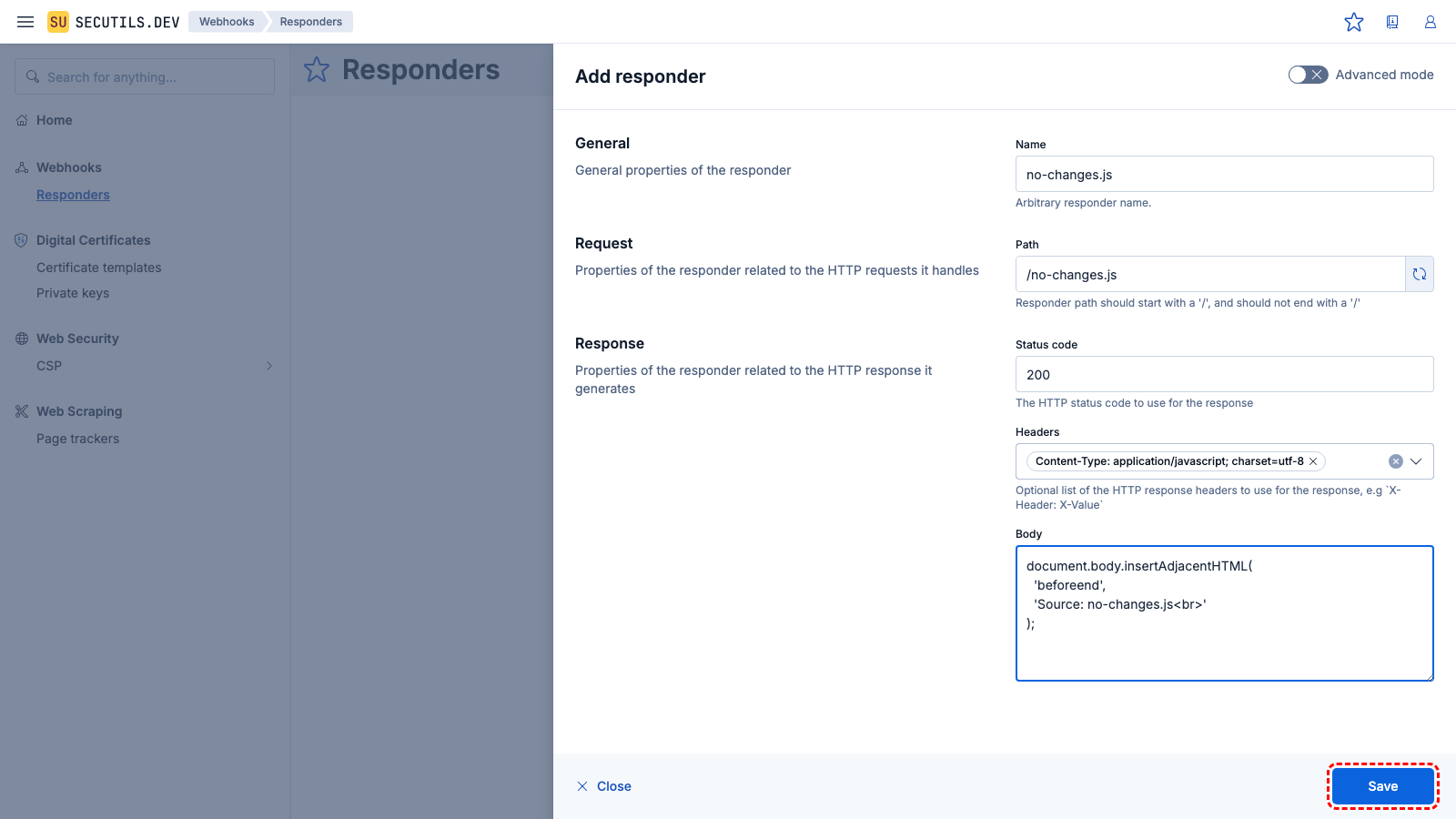
Task: Click the Secutils.dev SU logo
Action: tap(58, 22)
